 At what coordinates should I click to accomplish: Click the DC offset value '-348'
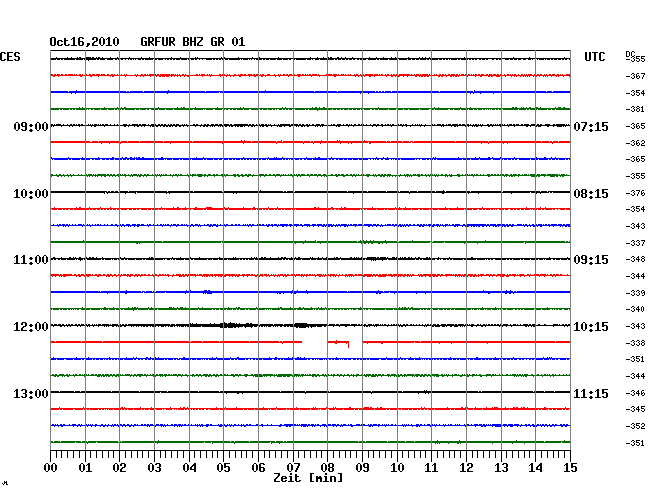coord(635,259)
